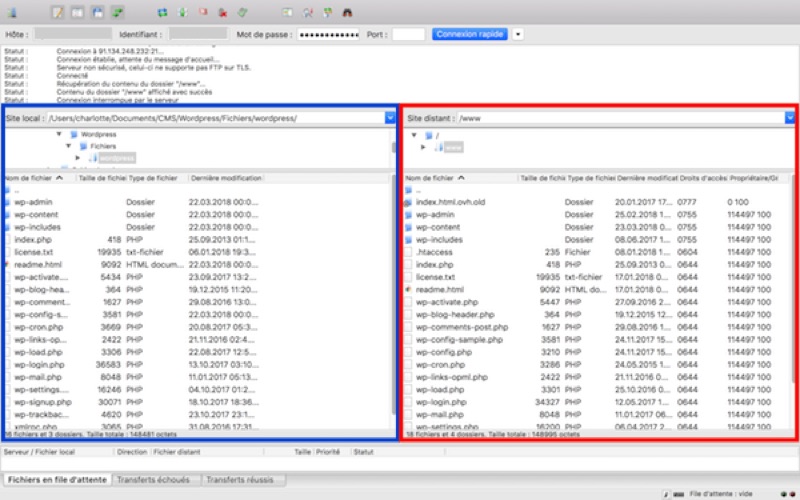Click the cancel current operation icon
This screenshot has height=500, width=800.
point(203,13)
